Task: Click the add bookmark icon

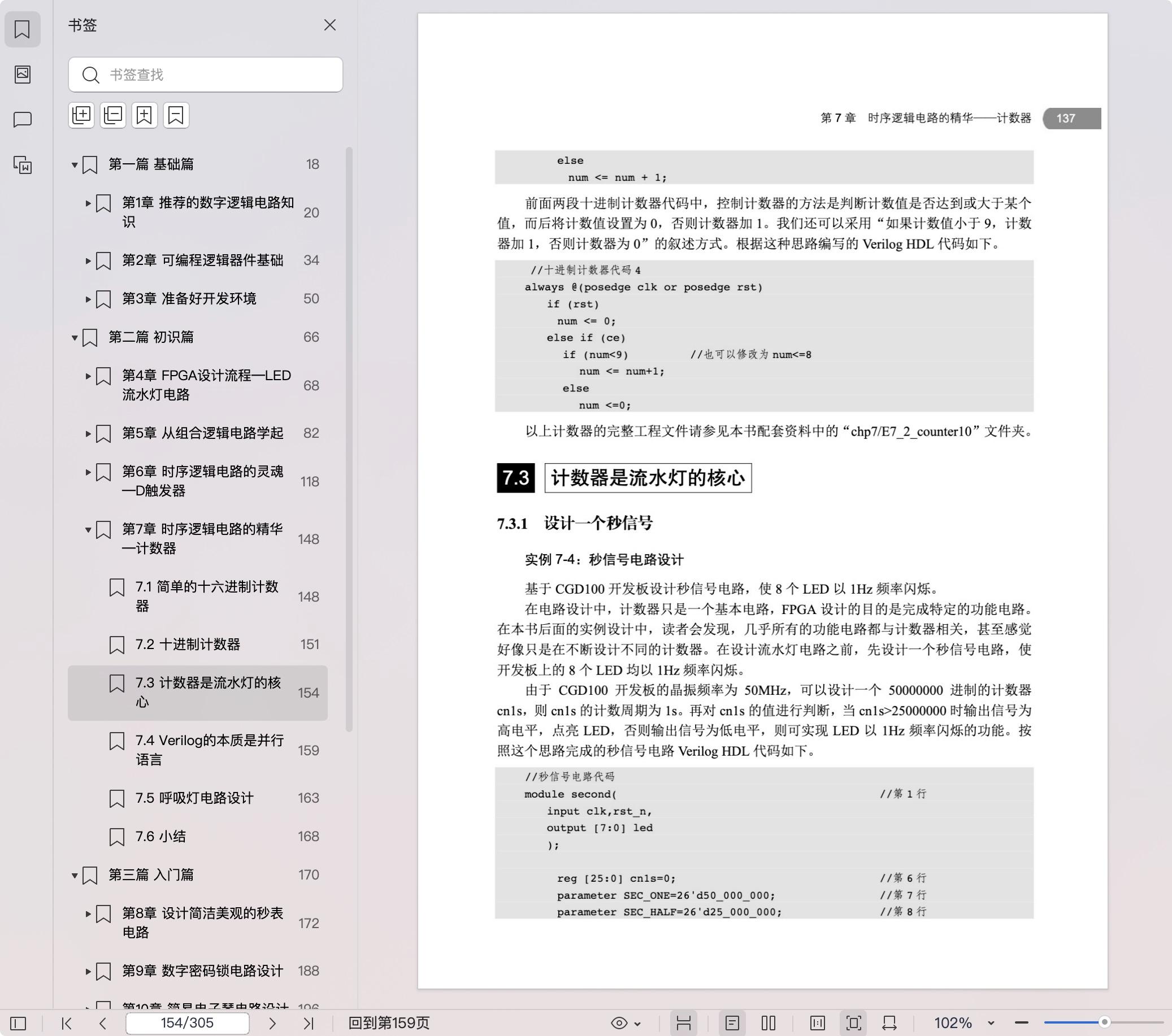Action: pyautogui.click(x=145, y=115)
